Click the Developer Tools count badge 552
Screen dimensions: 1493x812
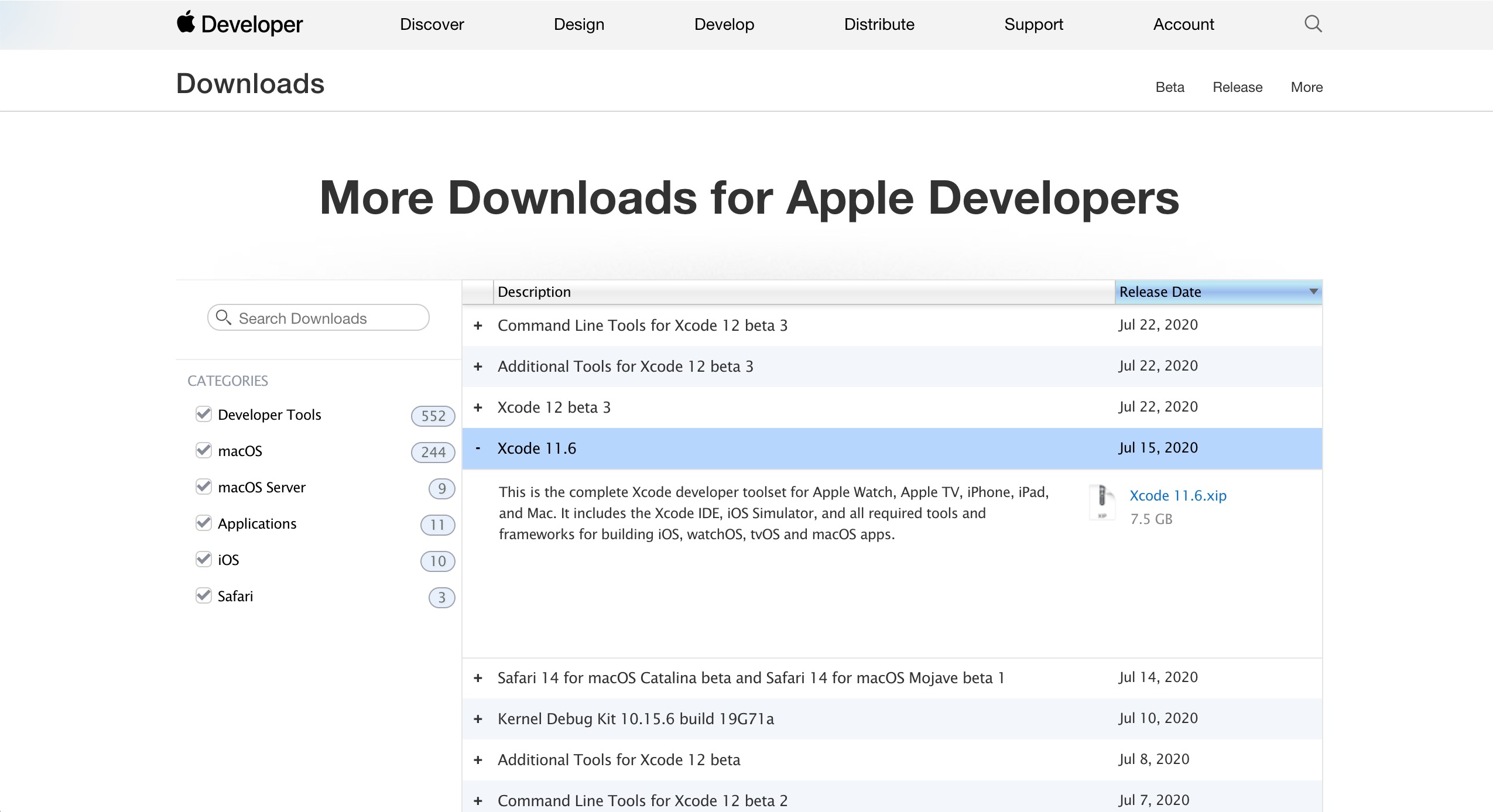(433, 416)
